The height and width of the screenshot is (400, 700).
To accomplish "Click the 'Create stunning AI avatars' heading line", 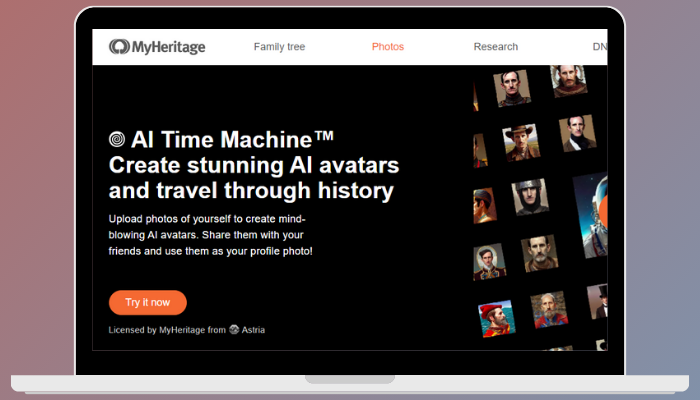I will [x=254, y=165].
